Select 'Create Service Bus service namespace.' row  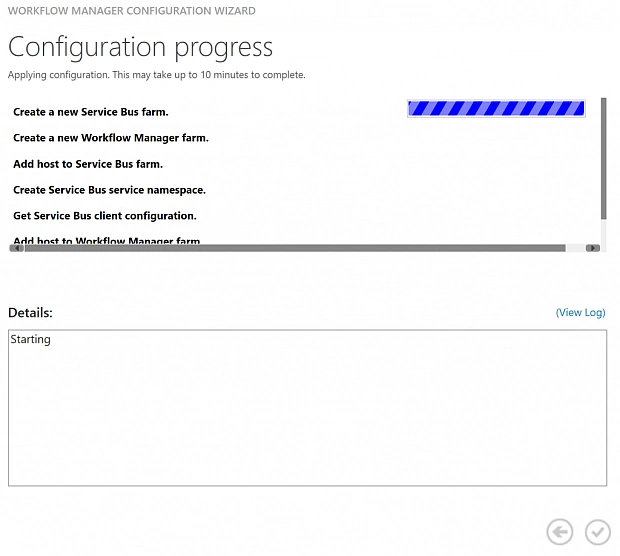(109, 190)
